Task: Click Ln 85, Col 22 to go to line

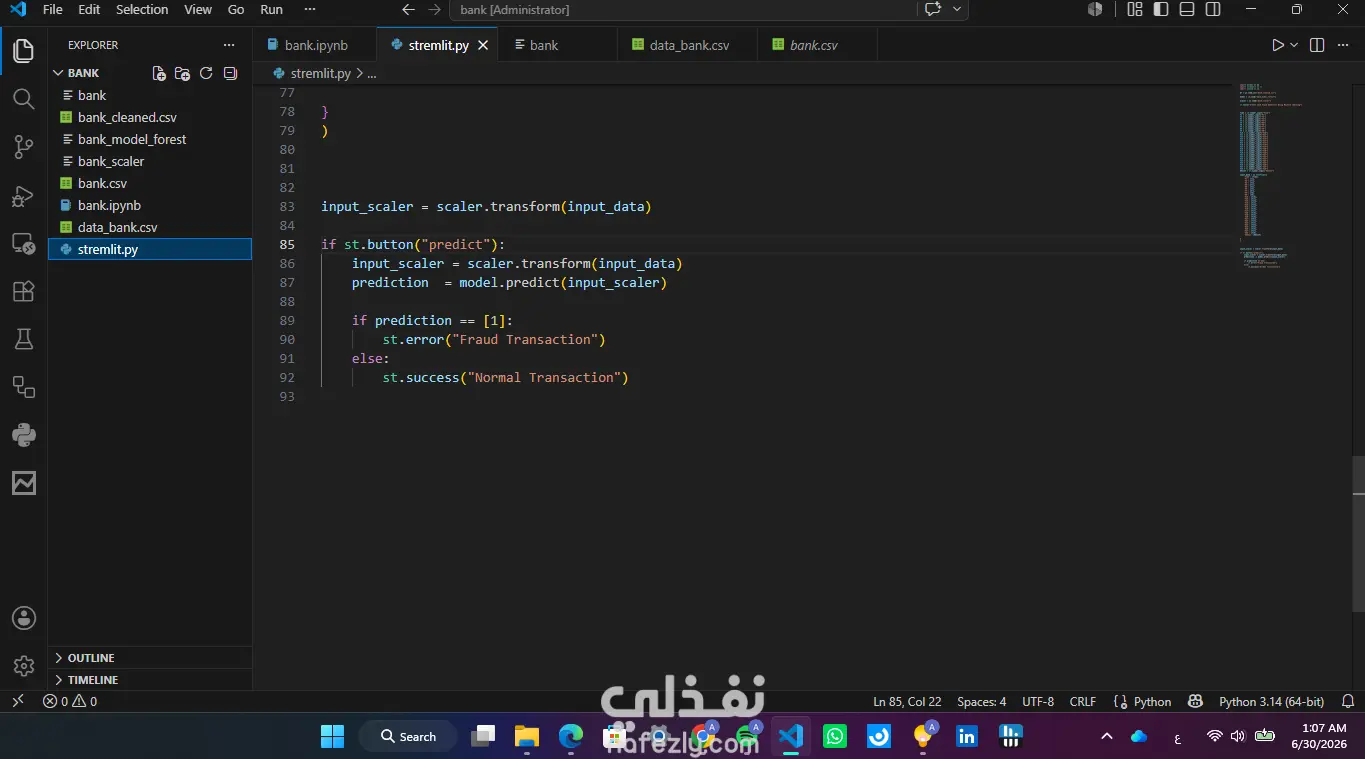Action: [907, 701]
